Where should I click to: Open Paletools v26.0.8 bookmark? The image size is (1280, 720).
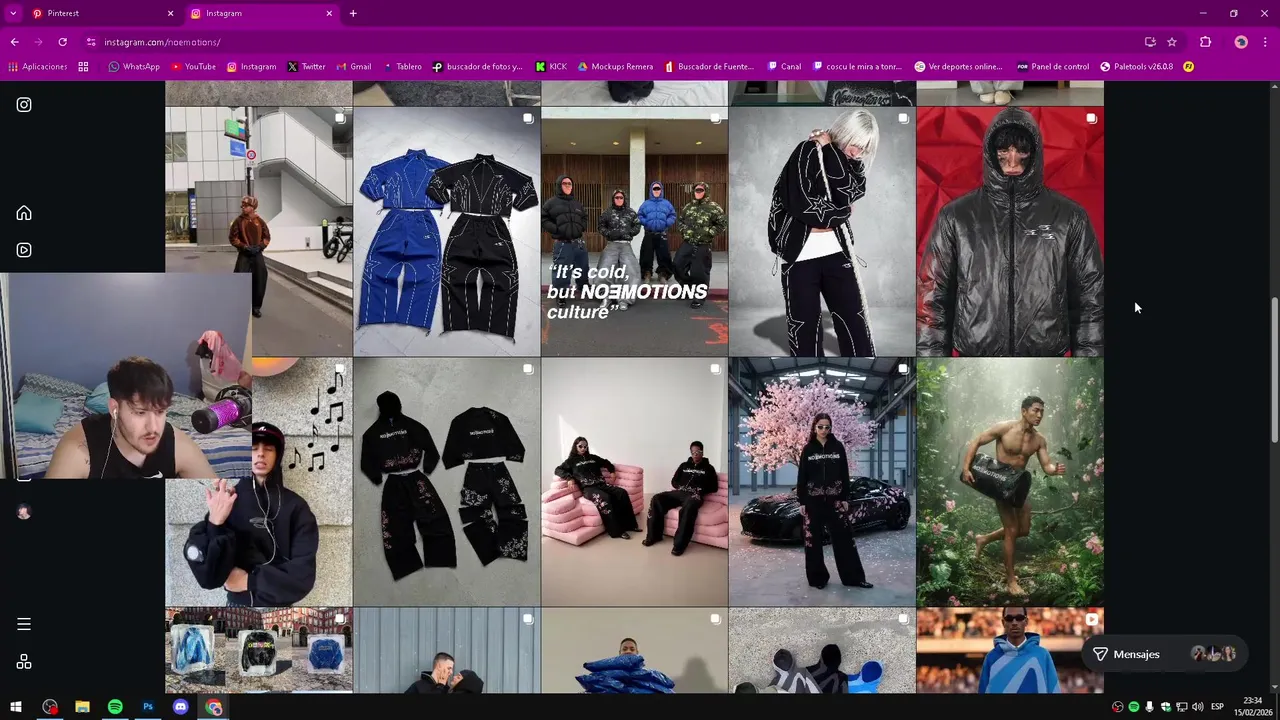(1136, 67)
